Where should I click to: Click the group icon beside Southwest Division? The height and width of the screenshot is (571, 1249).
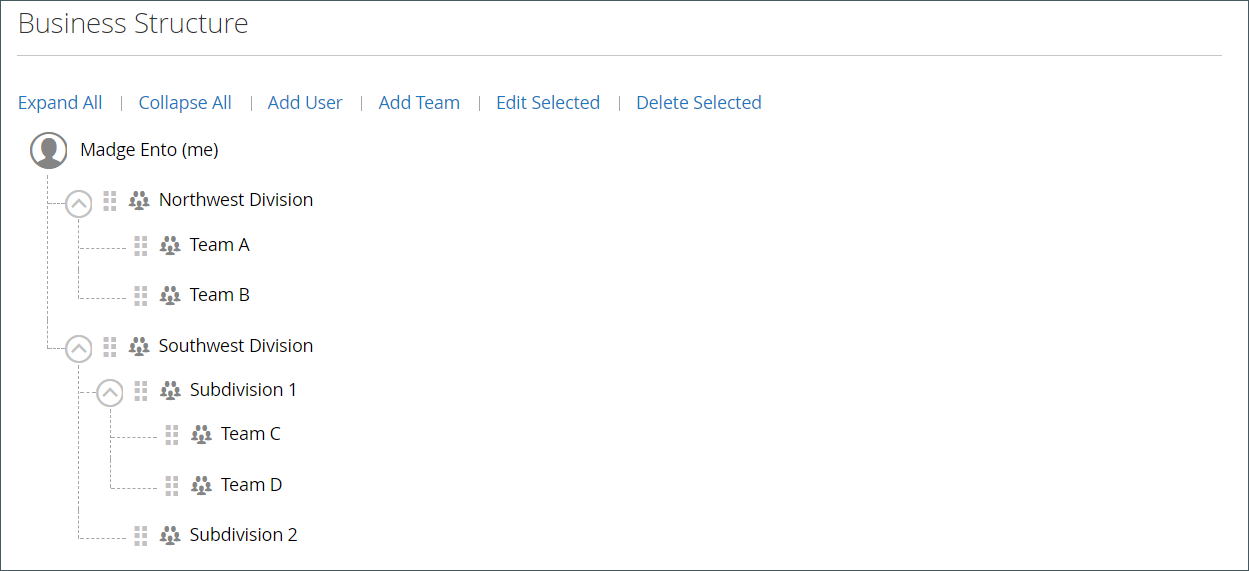[139, 346]
